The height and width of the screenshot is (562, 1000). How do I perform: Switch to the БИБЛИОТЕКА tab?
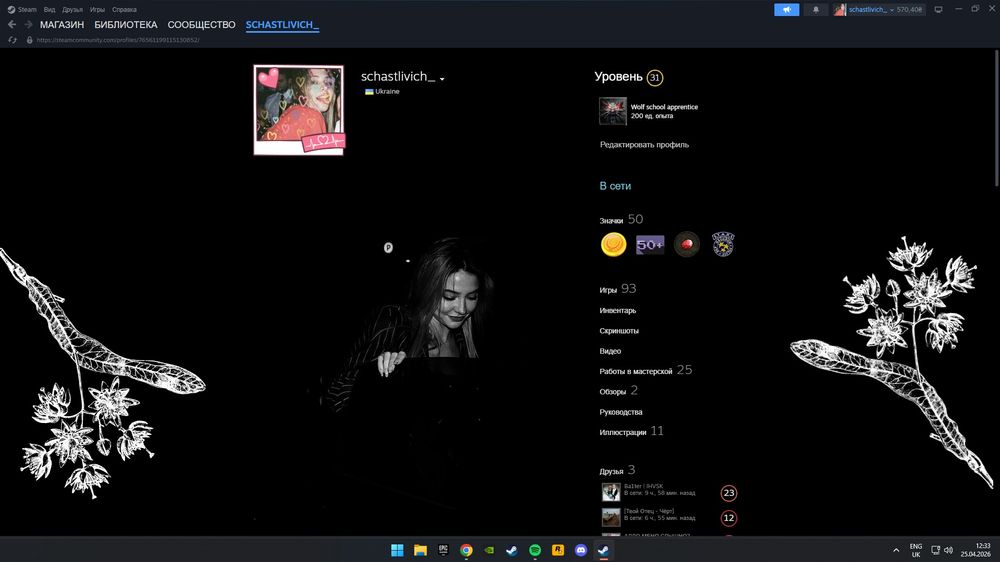[126, 24]
